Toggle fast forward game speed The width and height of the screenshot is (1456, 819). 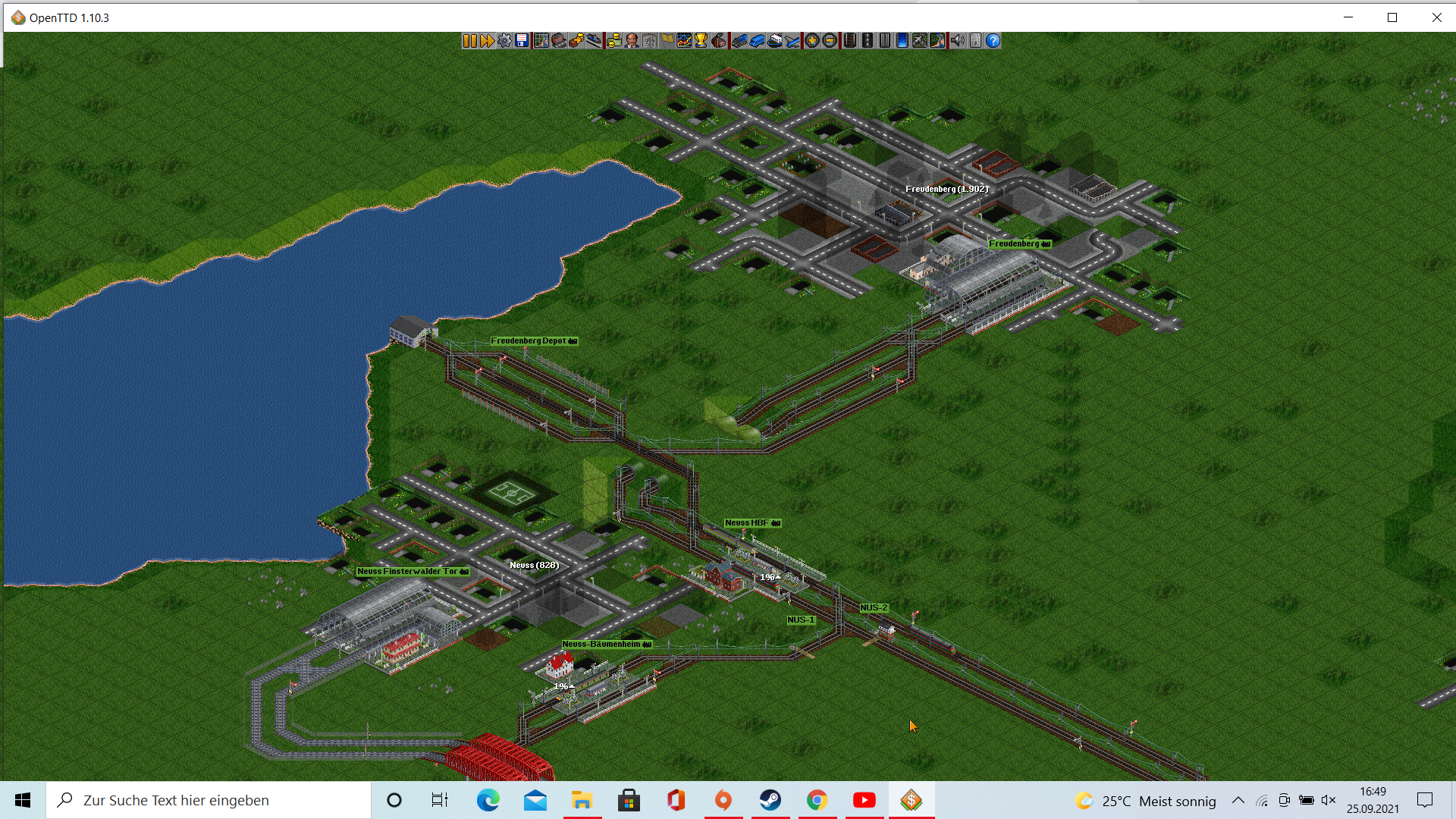487,41
